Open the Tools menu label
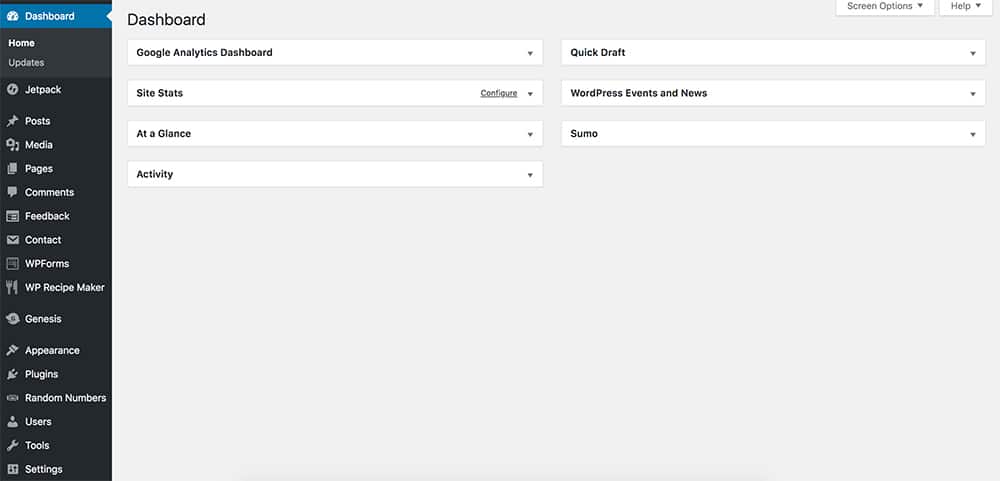This screenshot has height=481, width=1000. pyautogui.click(x=37, y=445)
